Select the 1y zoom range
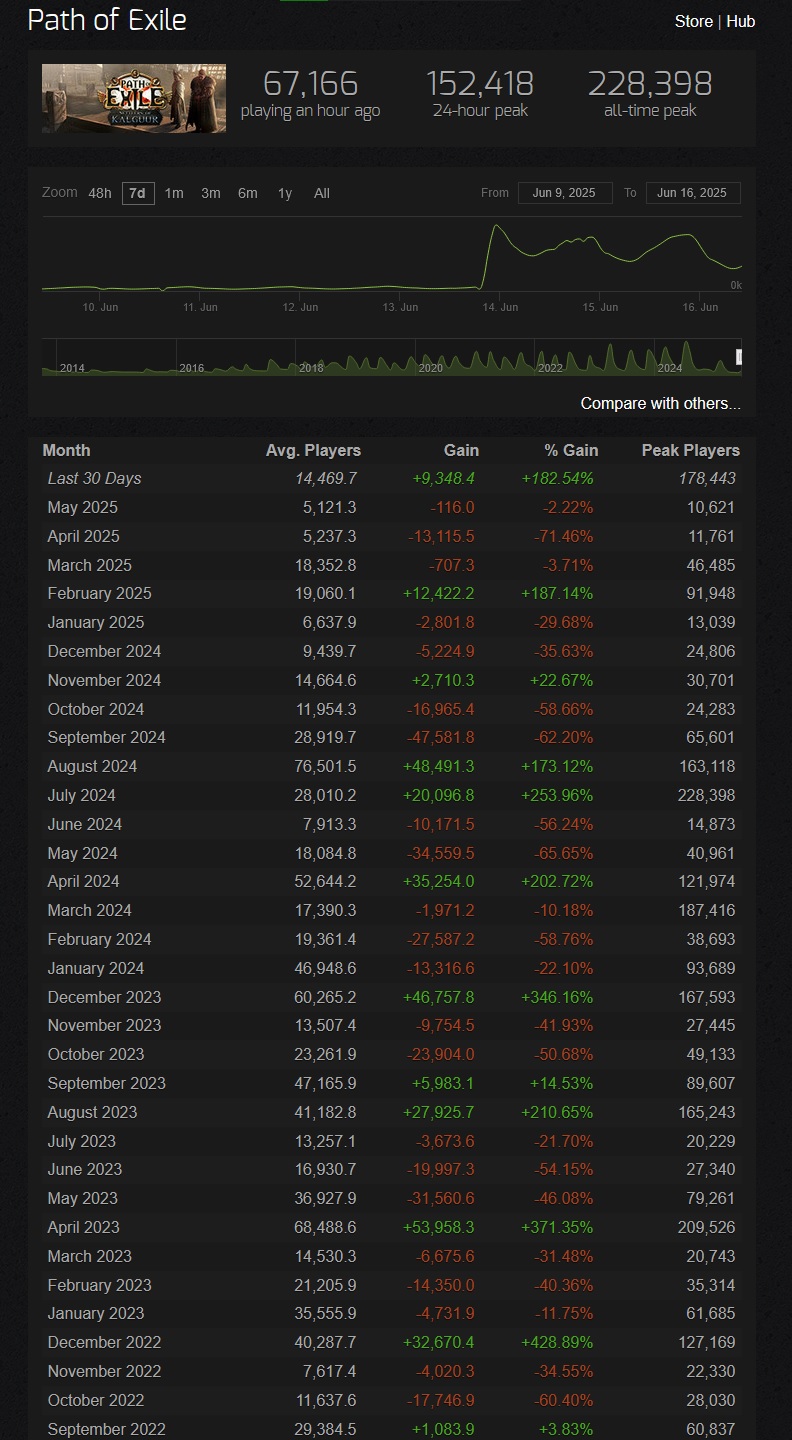The height and width of the screenshot is (1440, 792). [285, 193]
